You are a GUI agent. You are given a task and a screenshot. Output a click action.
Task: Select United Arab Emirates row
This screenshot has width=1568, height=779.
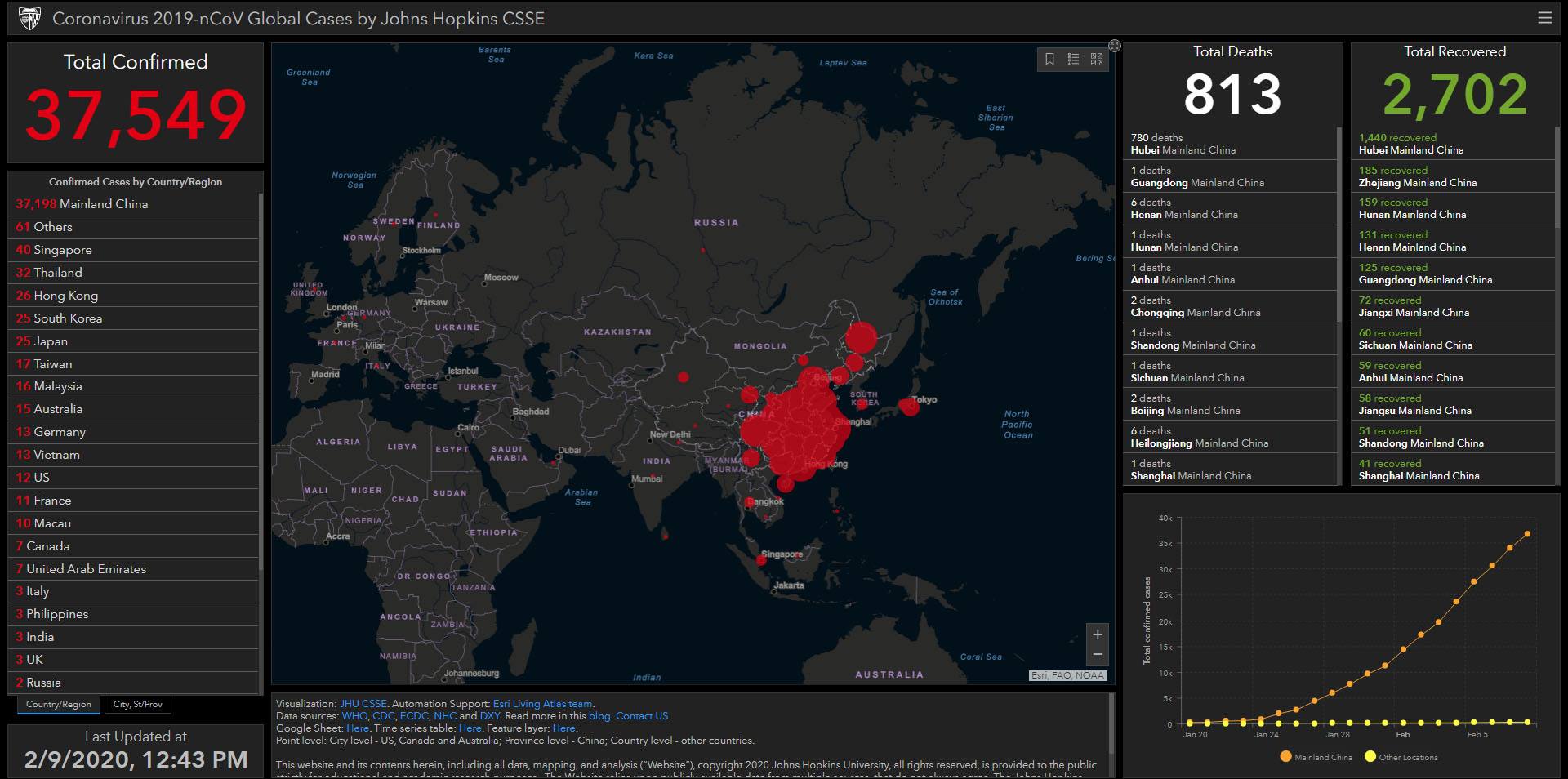point(133,569)
